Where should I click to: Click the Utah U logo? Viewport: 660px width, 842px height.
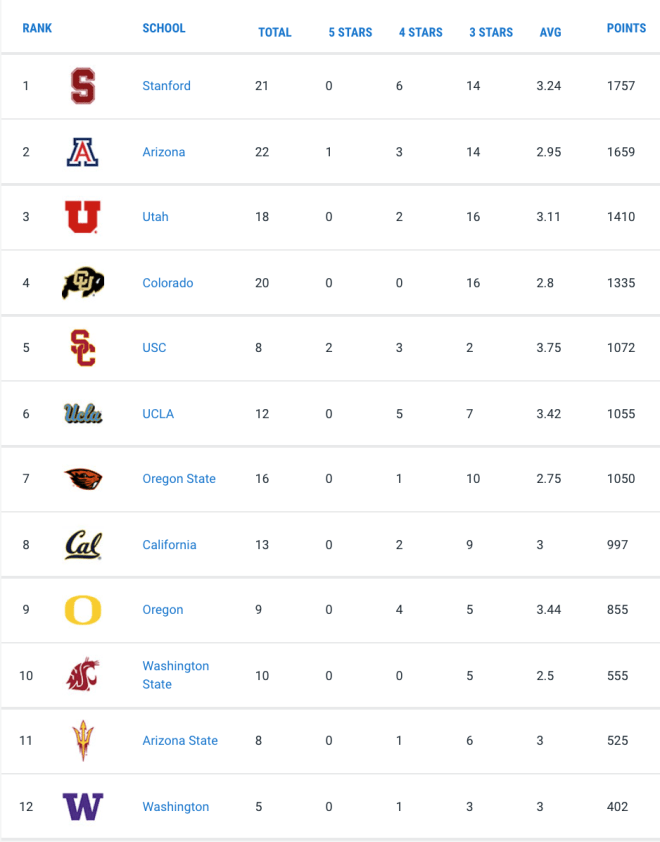tap(83, 217)
